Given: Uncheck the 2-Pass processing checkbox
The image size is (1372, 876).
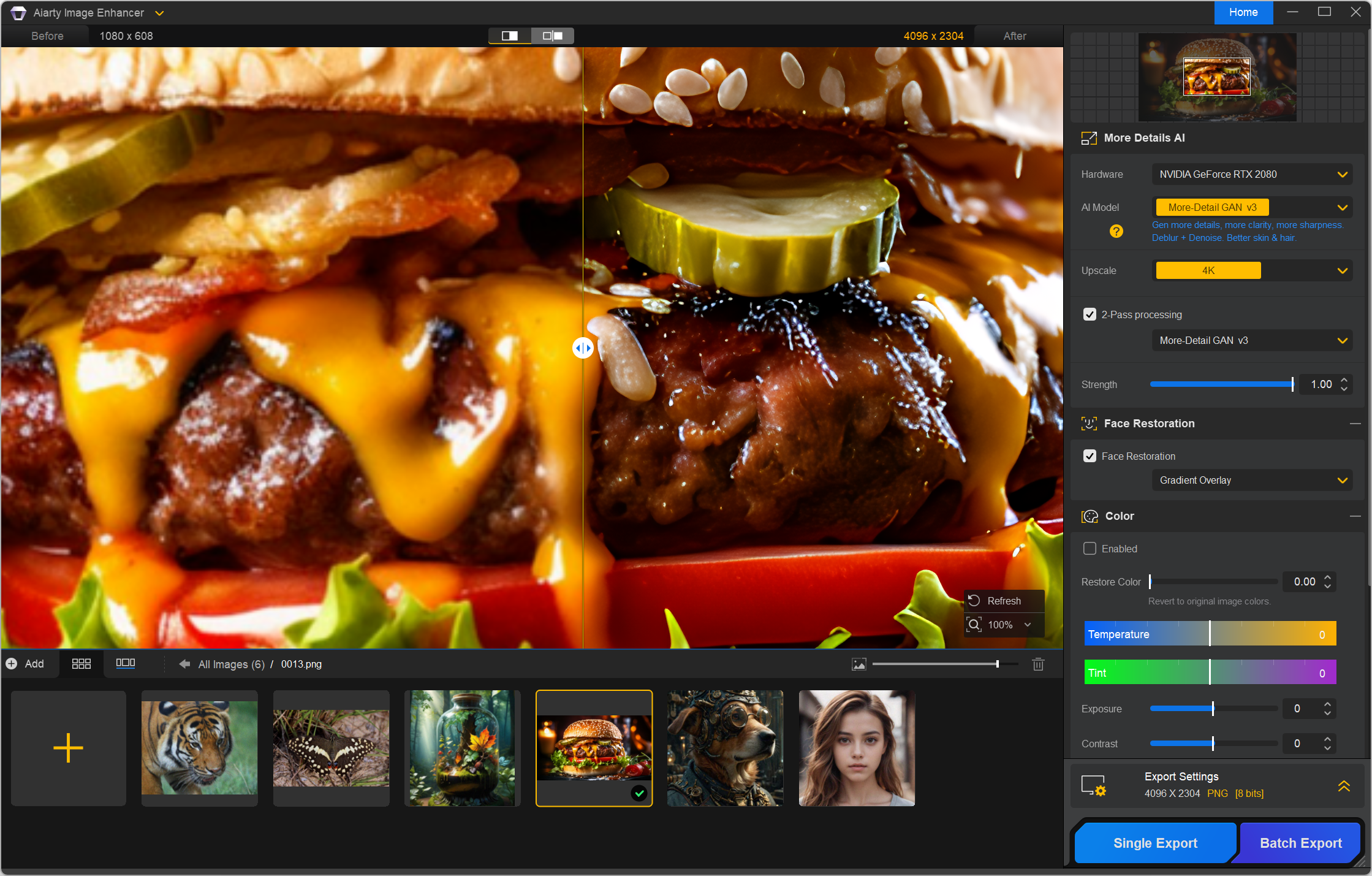Looking at the screenshot, I should pyautogui.click(x=1090, y=314).
